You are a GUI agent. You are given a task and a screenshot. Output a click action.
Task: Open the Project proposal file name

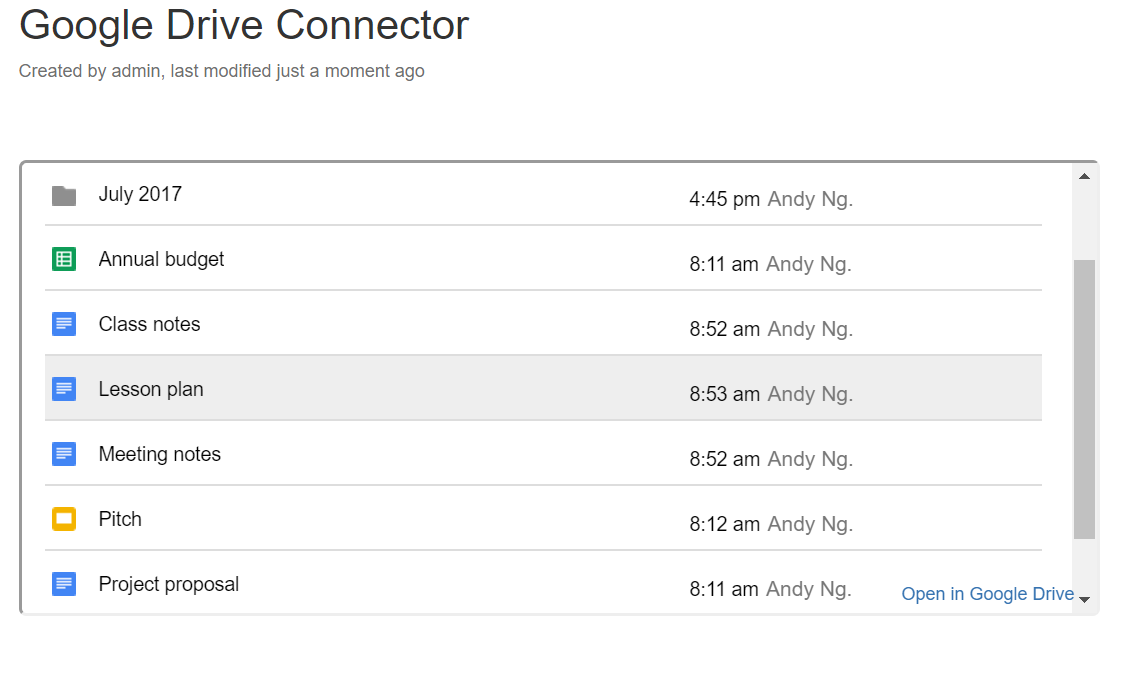pyautogui.click(x=168, y=584)
